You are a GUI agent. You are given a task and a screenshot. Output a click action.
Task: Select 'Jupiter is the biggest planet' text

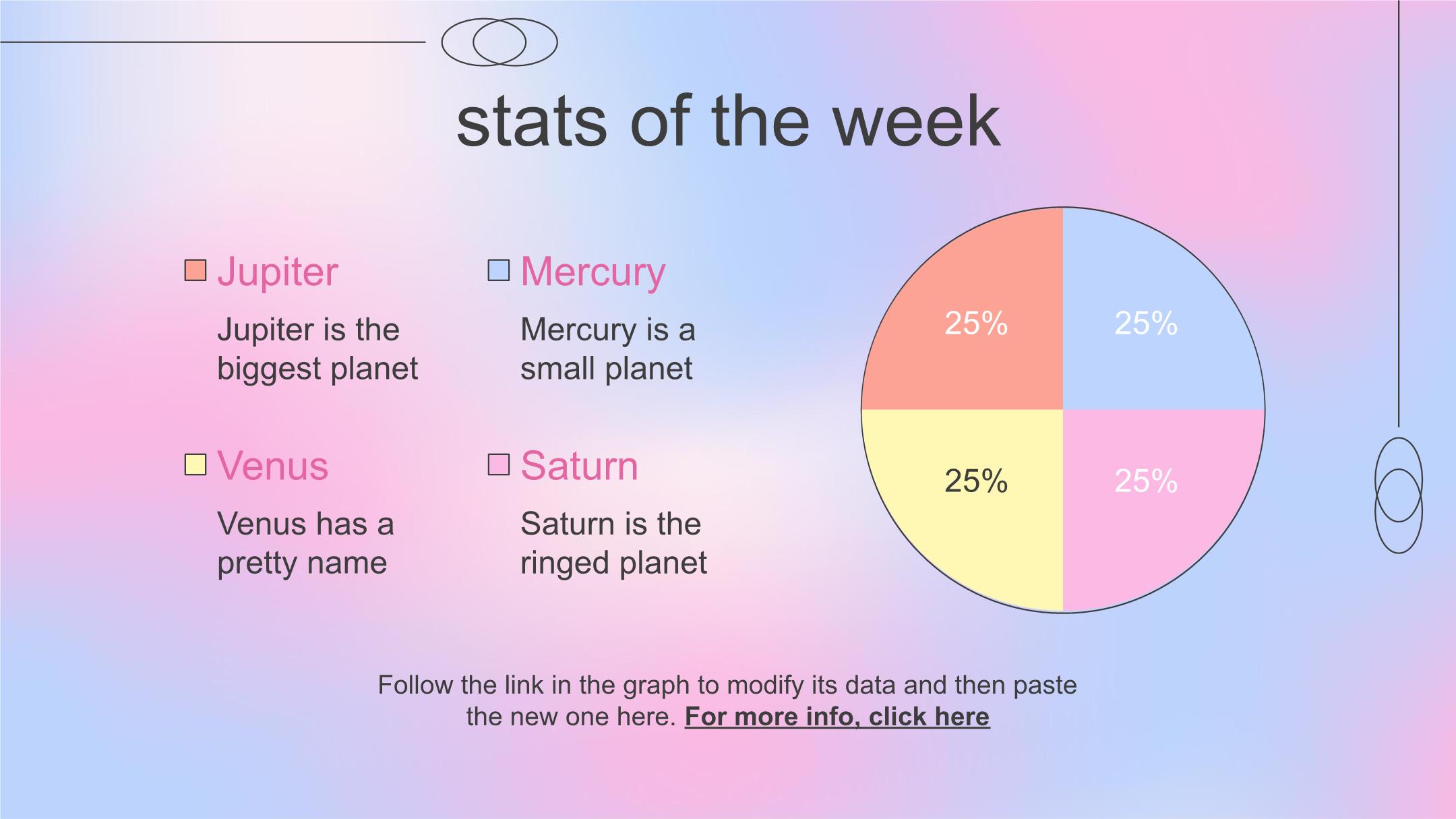click(317, 349)
